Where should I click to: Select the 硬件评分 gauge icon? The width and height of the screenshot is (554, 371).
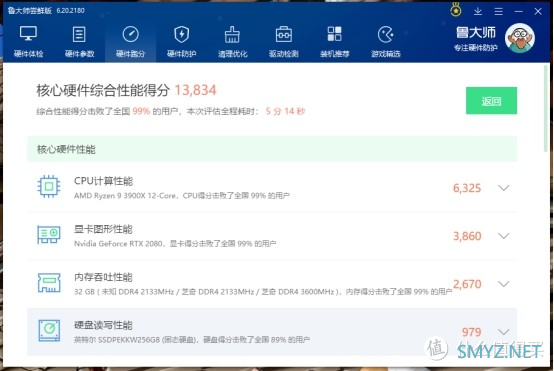tap(130, 34)
